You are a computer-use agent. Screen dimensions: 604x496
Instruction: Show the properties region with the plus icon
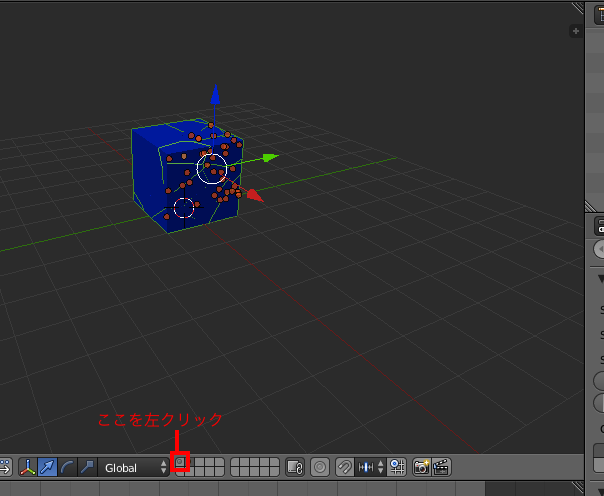pyautogui.click(x=575, y=31)
